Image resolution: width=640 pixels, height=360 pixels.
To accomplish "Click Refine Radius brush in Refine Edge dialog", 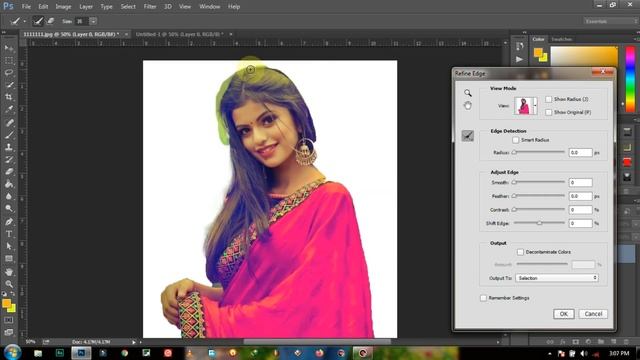I will 468,136.
